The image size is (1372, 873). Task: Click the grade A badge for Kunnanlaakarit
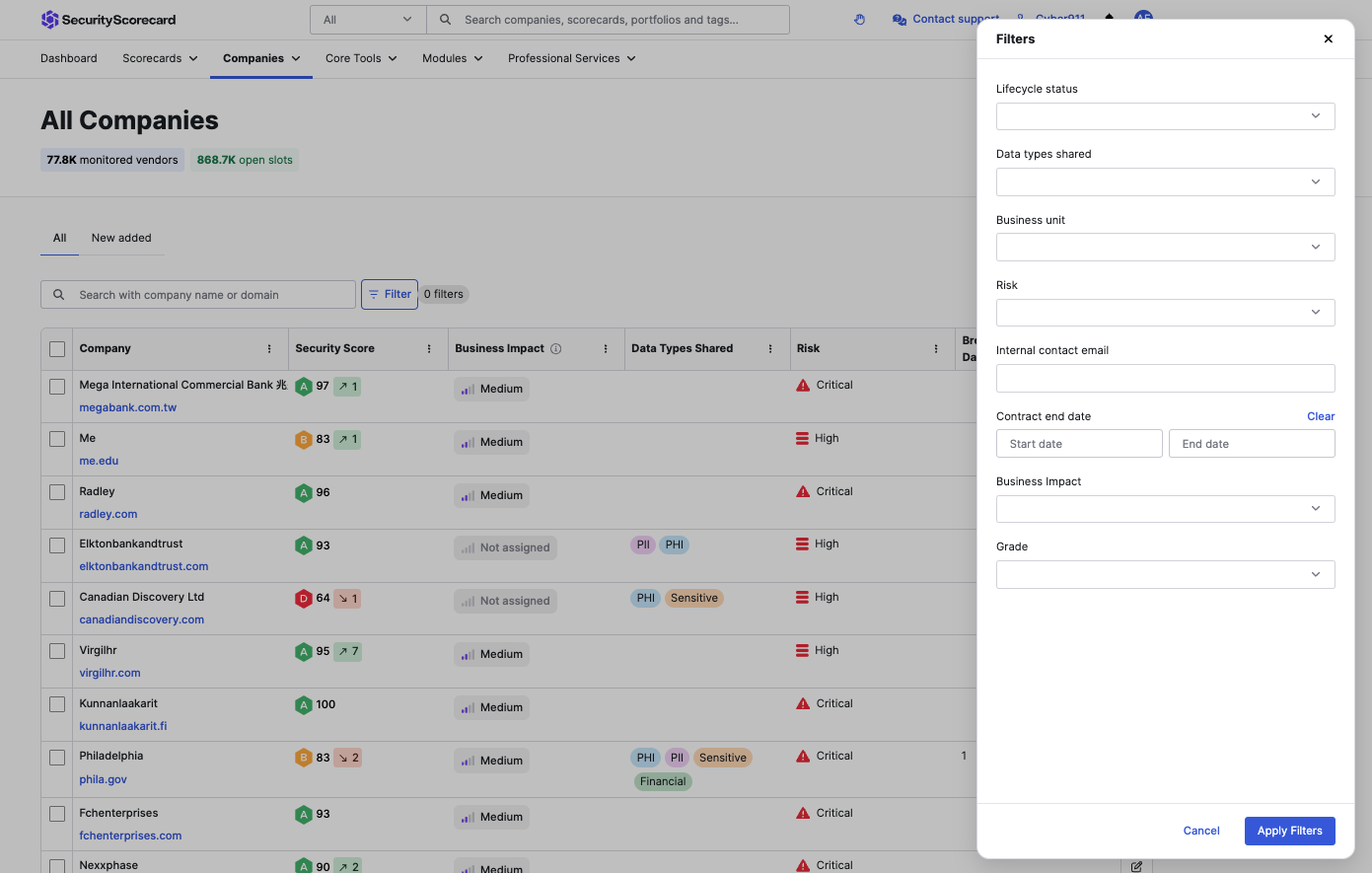click(304, 705)
